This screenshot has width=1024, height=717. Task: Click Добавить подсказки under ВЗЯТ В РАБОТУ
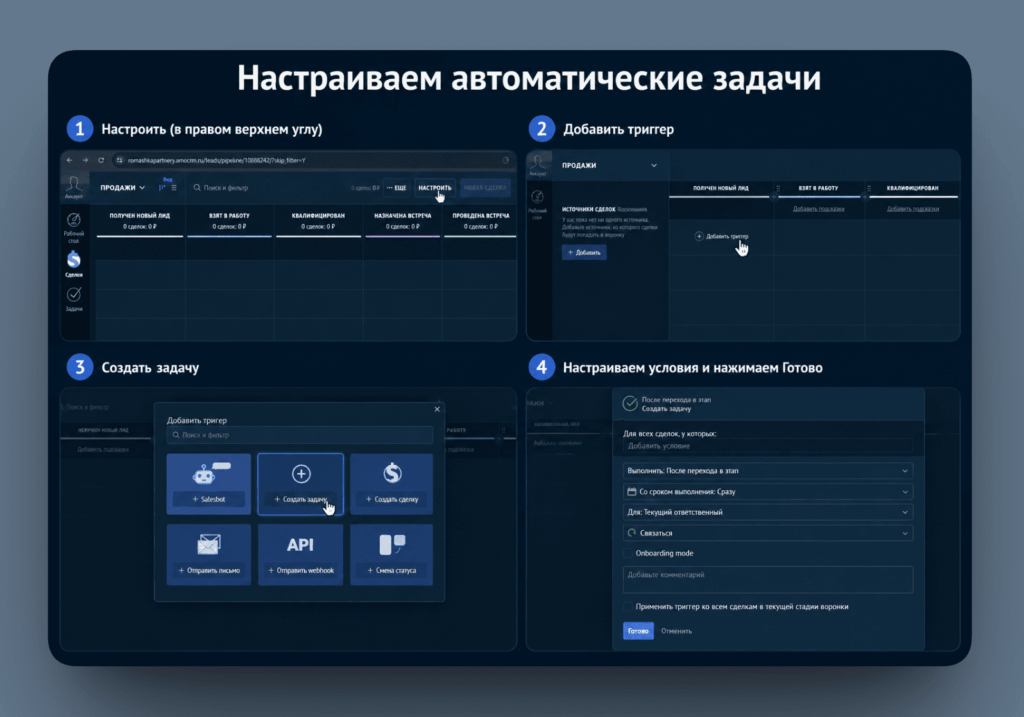[x=818, y=209]
